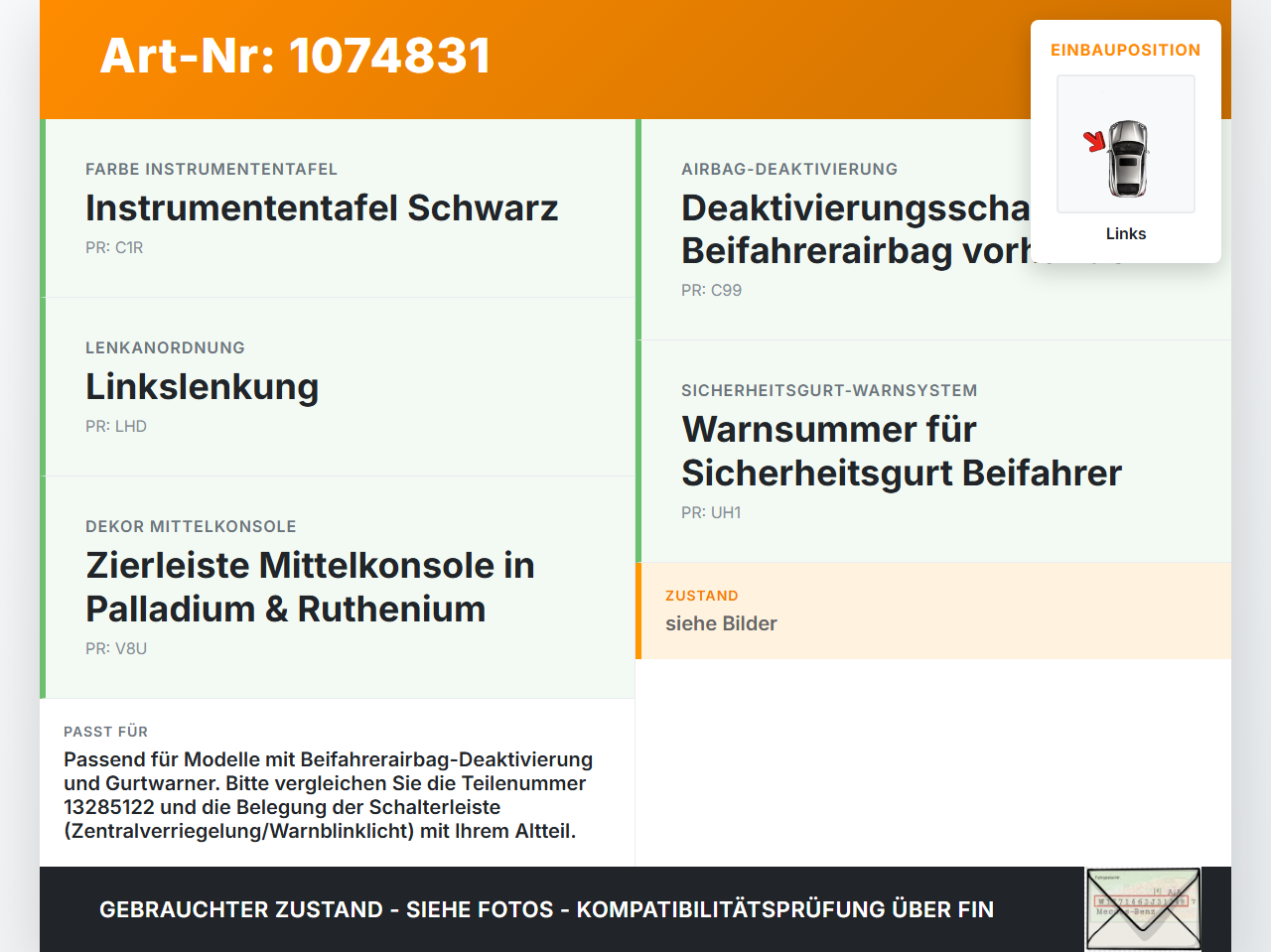Select the PASST FÜR label

[x=105, y=732]
